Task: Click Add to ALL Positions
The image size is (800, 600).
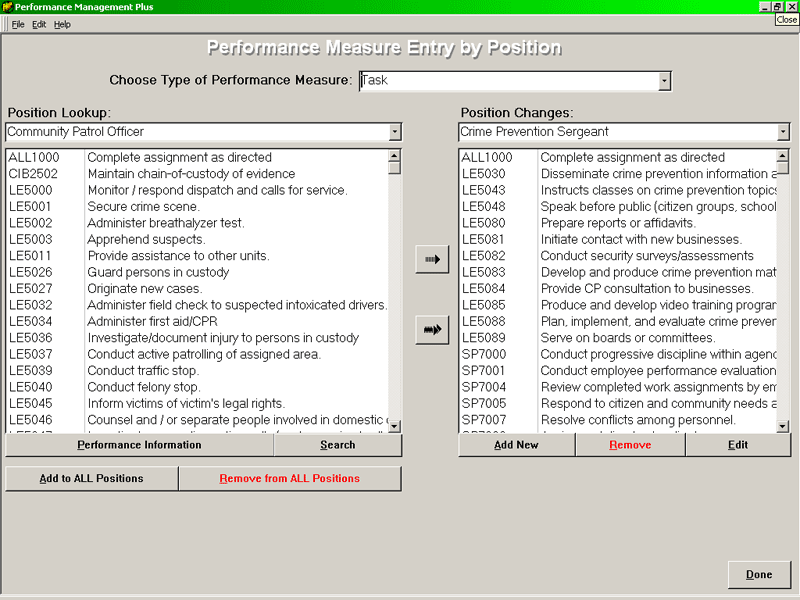Action: pyautogui.click(x=91, y=479)
